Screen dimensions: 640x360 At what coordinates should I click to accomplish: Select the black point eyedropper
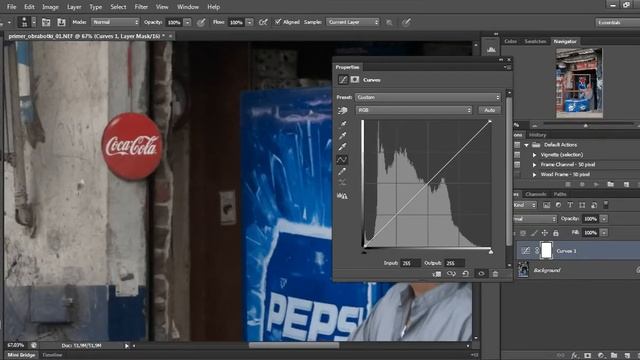pos(343,124)
